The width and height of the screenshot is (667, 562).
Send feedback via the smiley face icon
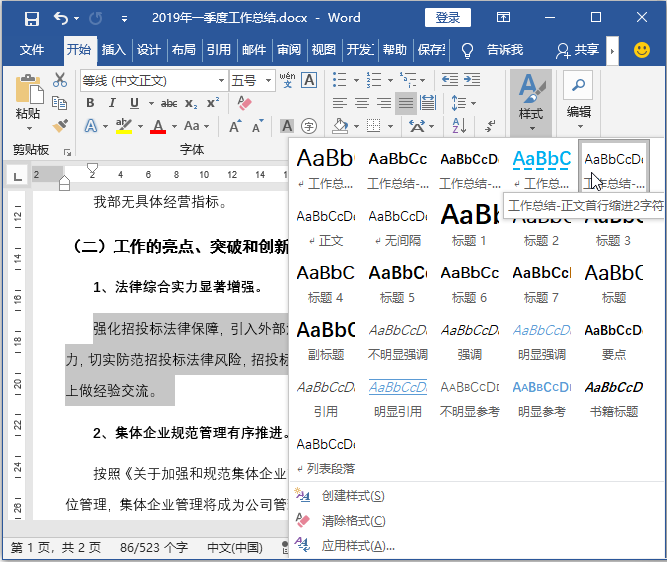642,50
